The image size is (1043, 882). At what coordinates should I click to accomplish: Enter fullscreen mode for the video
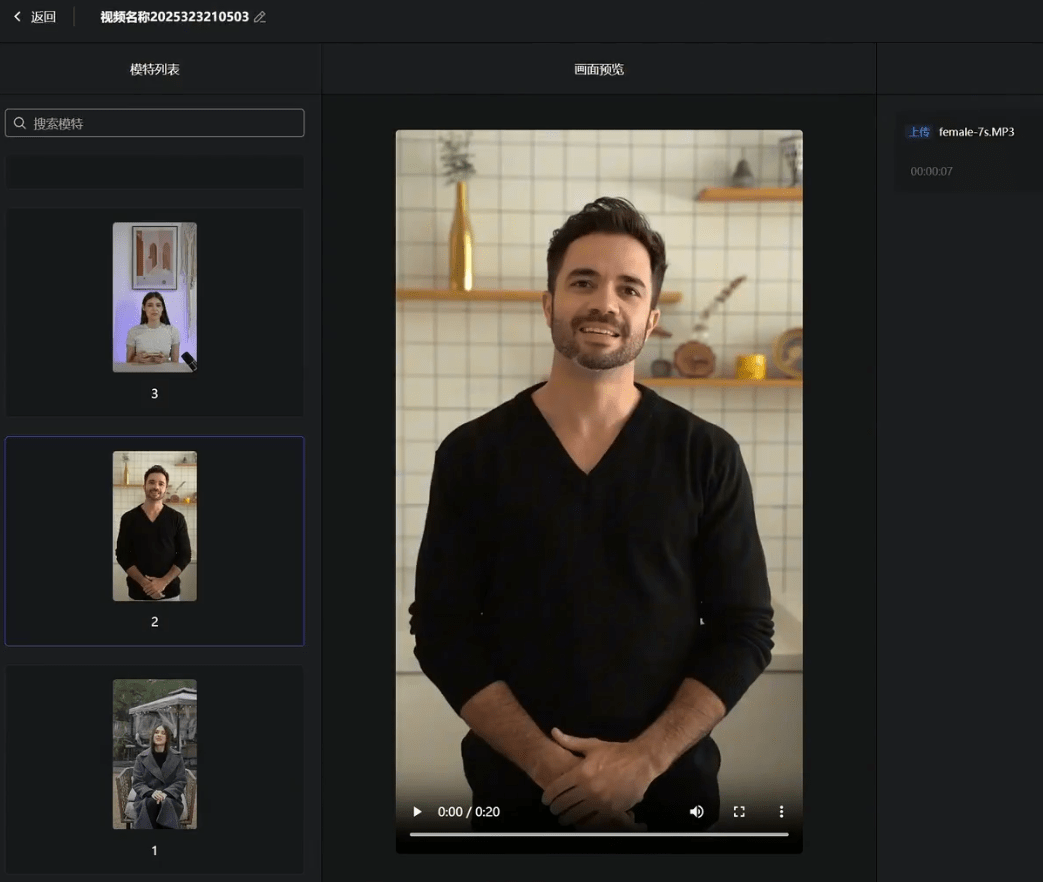739,812
